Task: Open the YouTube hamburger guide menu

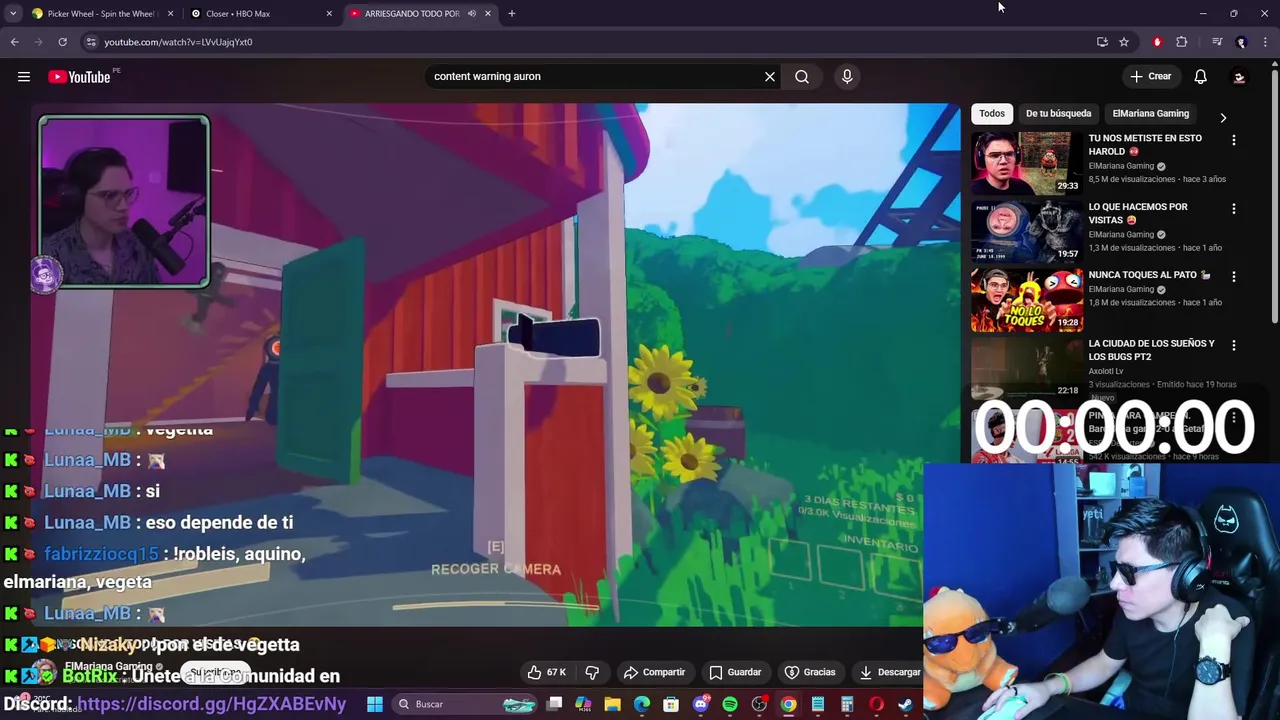Action: [24, 76]
